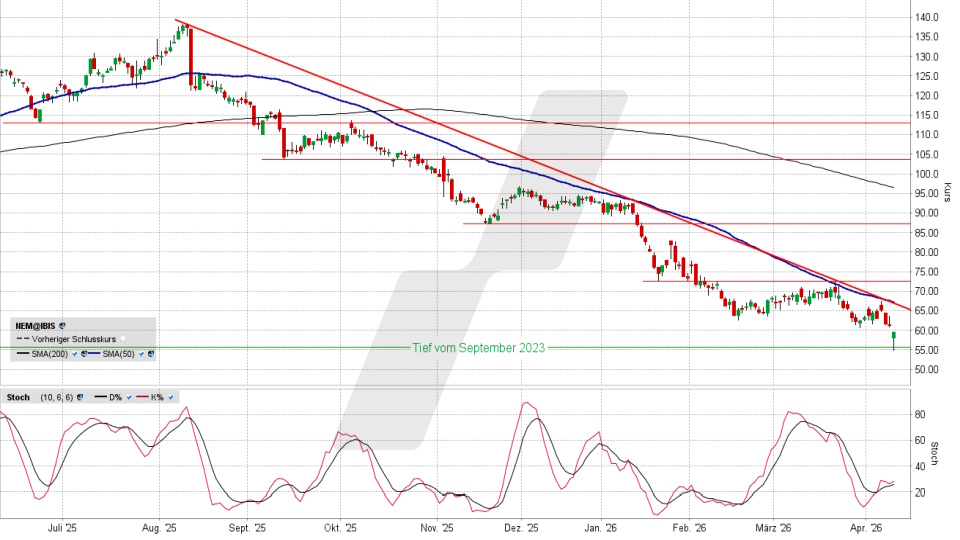Viewport: 960px width, 540px height.
Task: Click the SMA(200) legend label
Action: [47, 354]
